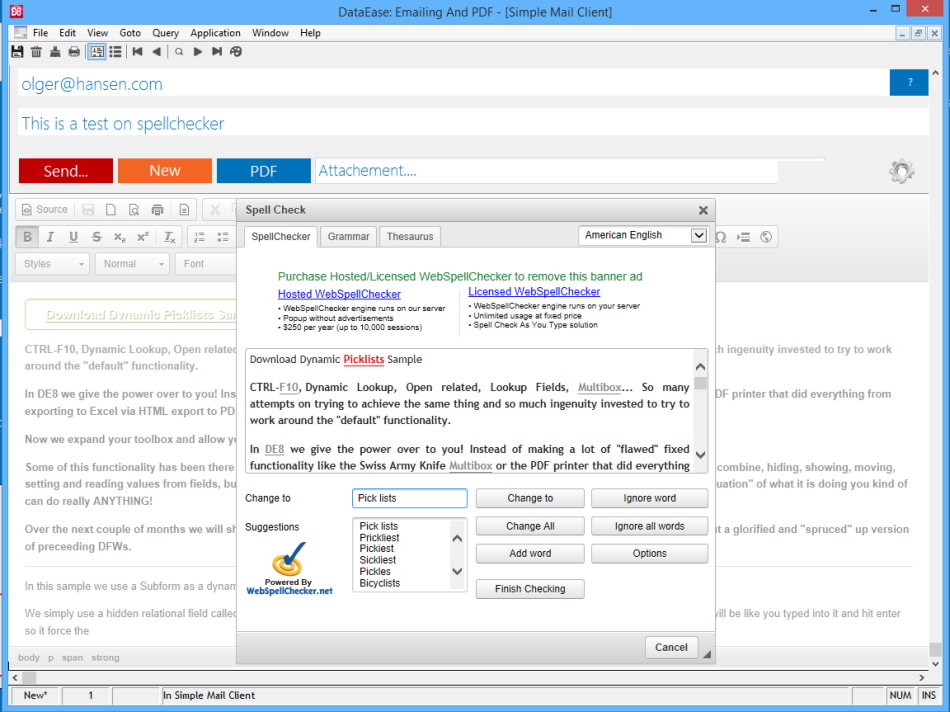Toggle Superscript formatting
Image resolution: width=950 pixels, height=712 pixels.
pos(143,237)
